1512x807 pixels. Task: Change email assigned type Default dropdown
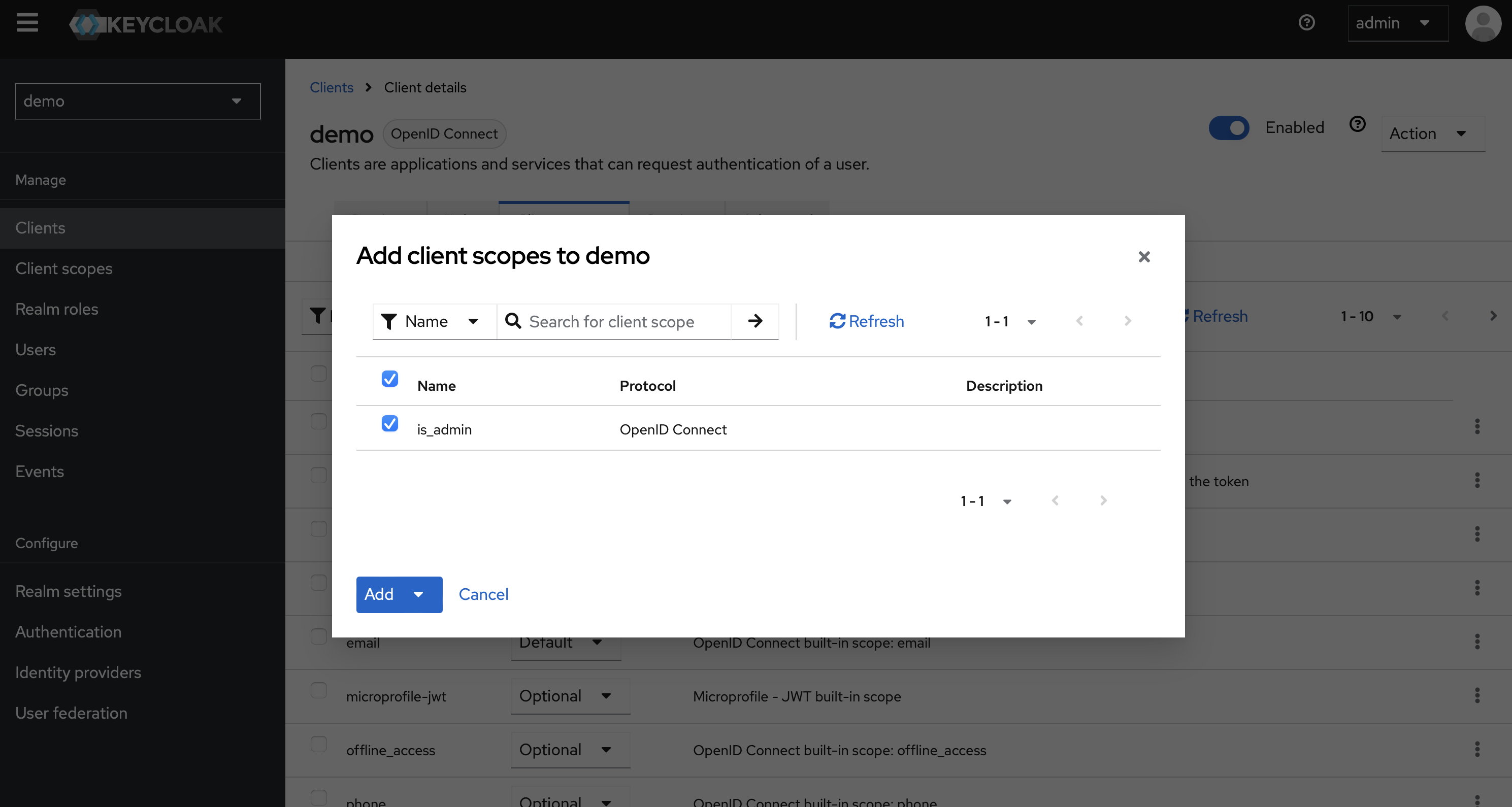(566, 646)
